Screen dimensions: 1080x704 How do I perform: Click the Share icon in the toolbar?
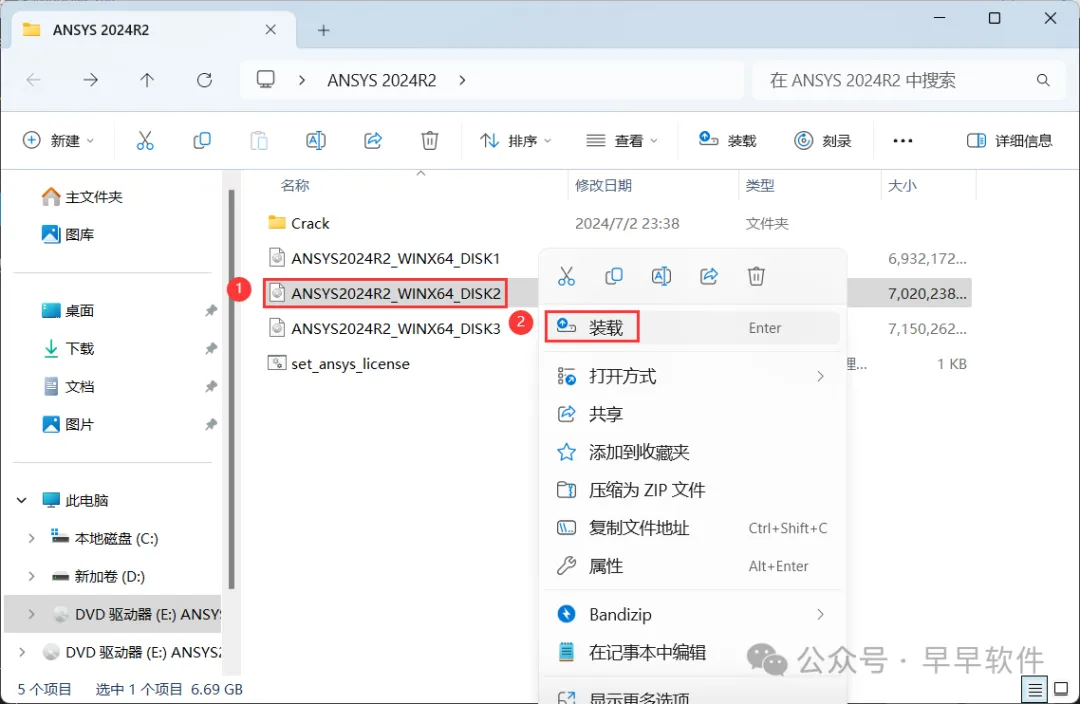pyautogui.click(x=373, y=141)
